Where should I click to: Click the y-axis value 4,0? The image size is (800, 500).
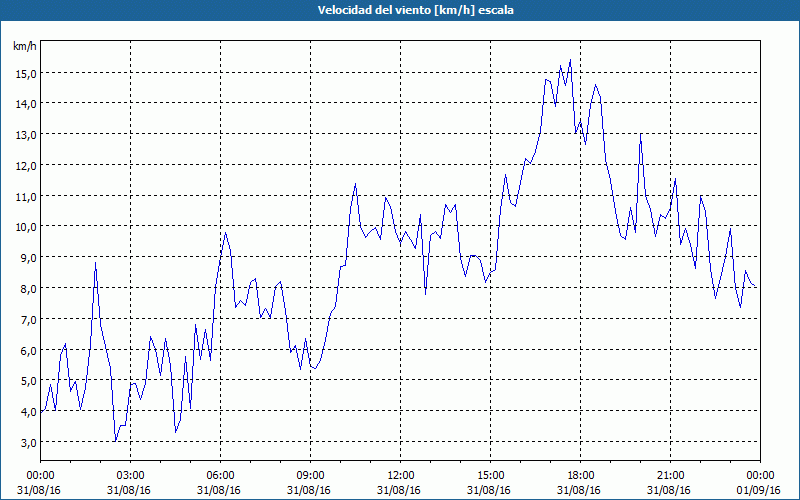pyautogui.click(x=28, y=411)
